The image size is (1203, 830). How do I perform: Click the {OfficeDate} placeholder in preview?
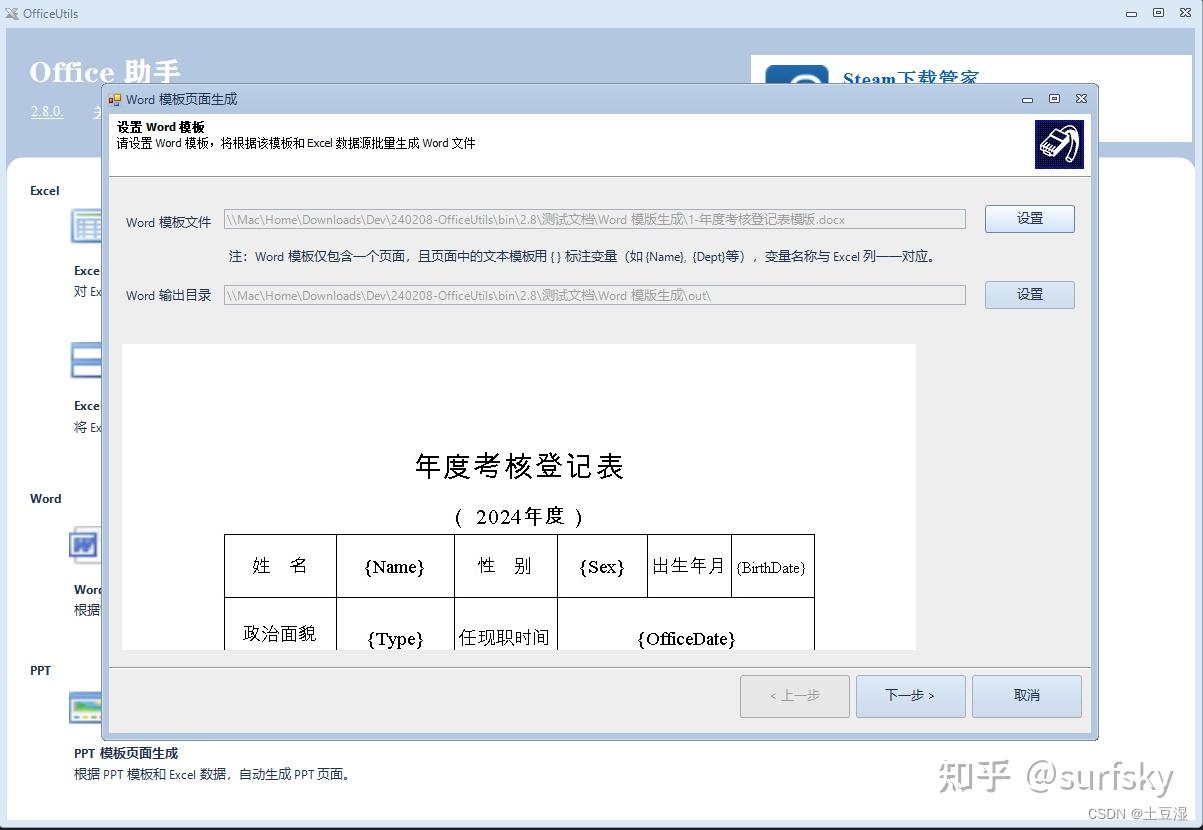tap(686, 638)
